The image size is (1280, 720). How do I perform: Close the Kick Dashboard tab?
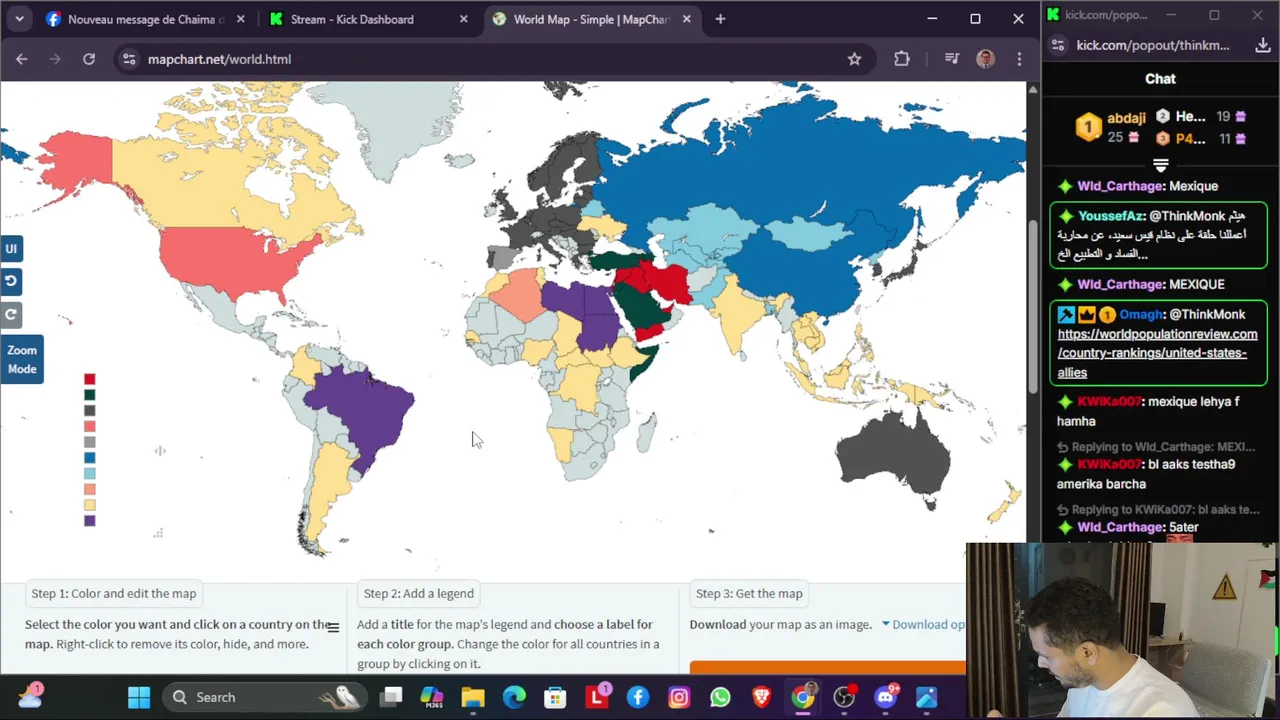(x=463, y=19)
